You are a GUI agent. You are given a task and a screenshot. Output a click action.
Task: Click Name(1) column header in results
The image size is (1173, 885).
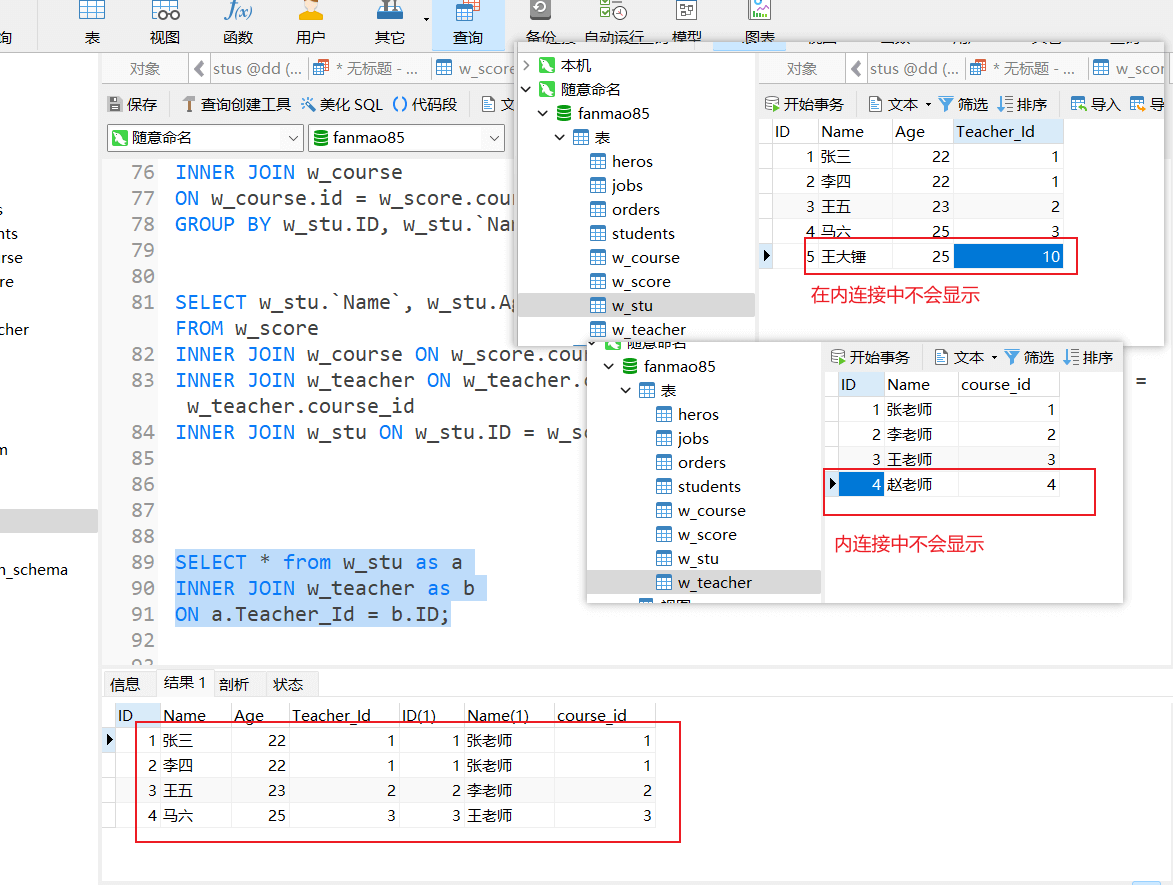point(508,716)
